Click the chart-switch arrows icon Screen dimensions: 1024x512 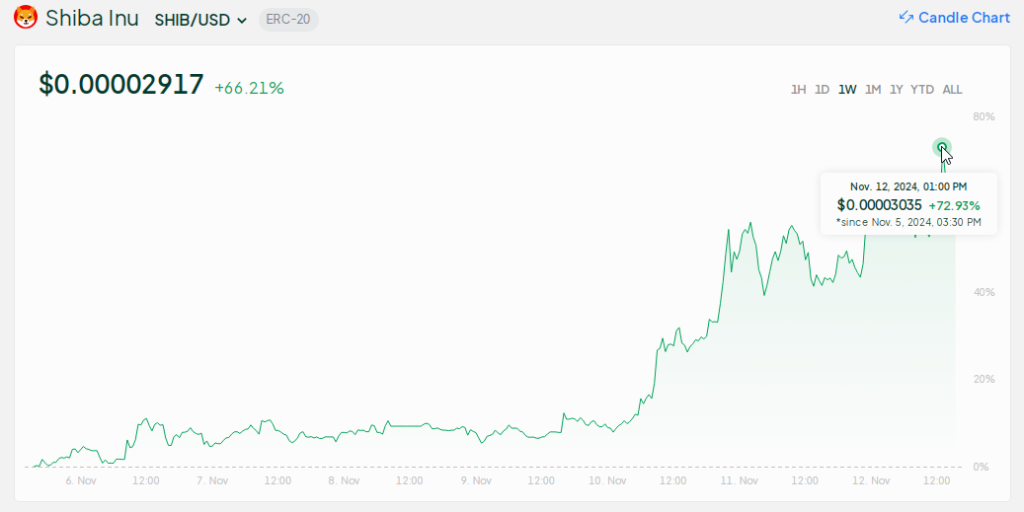(x=906, y=18)
